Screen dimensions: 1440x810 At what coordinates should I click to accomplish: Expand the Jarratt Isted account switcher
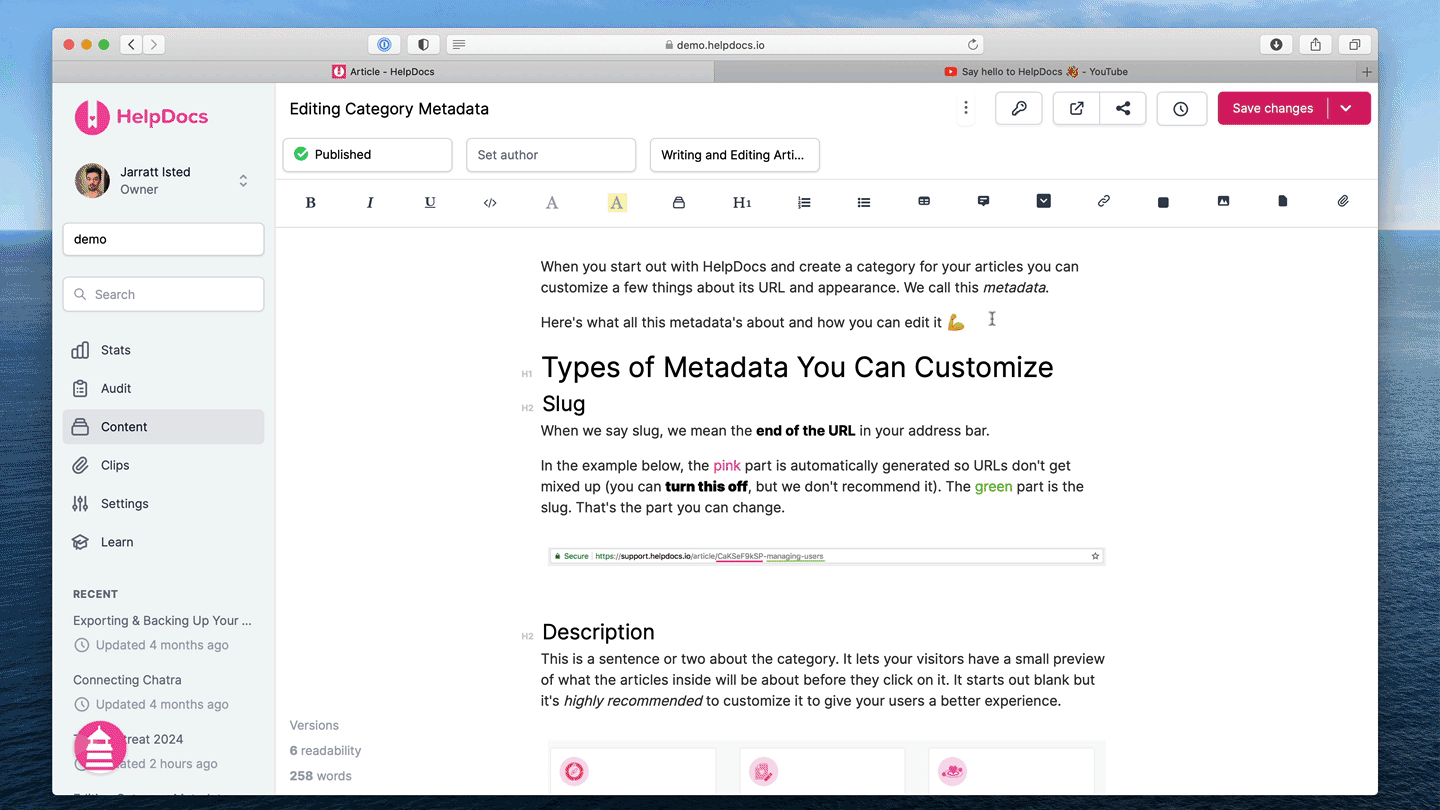coord(243,181)
